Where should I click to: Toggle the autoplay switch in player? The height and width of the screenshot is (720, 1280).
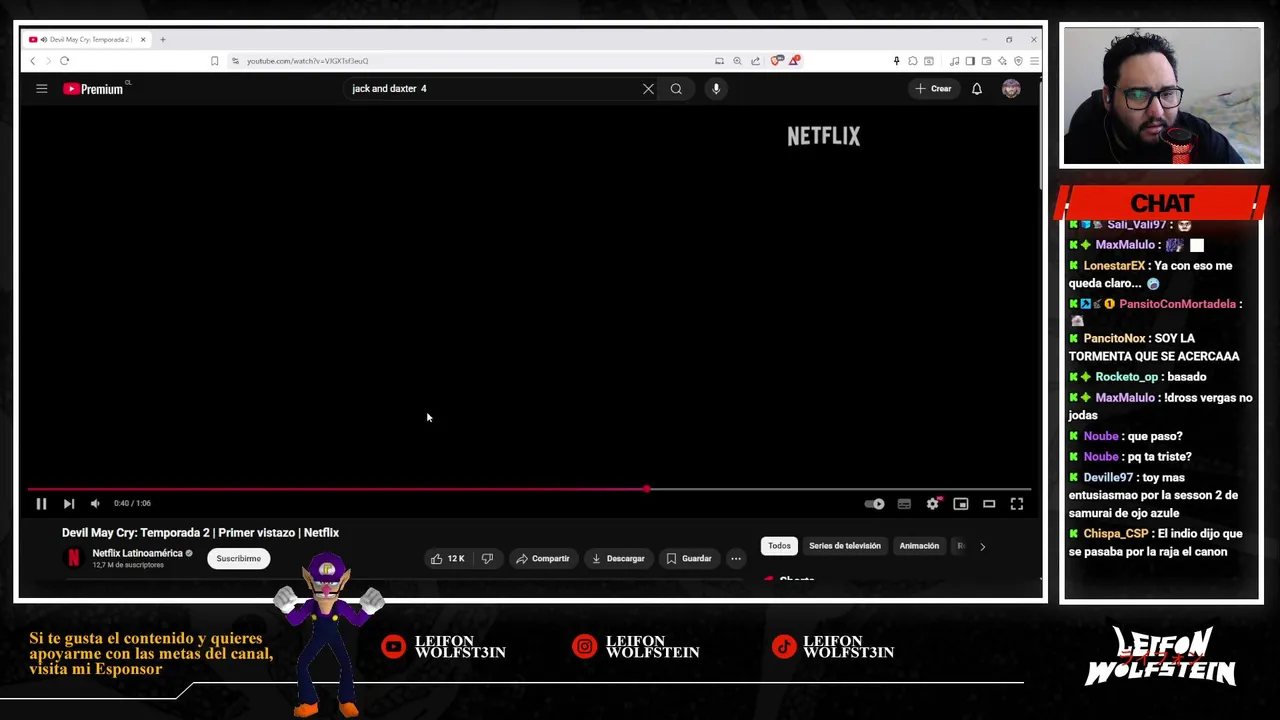click(x=874, y=504)
